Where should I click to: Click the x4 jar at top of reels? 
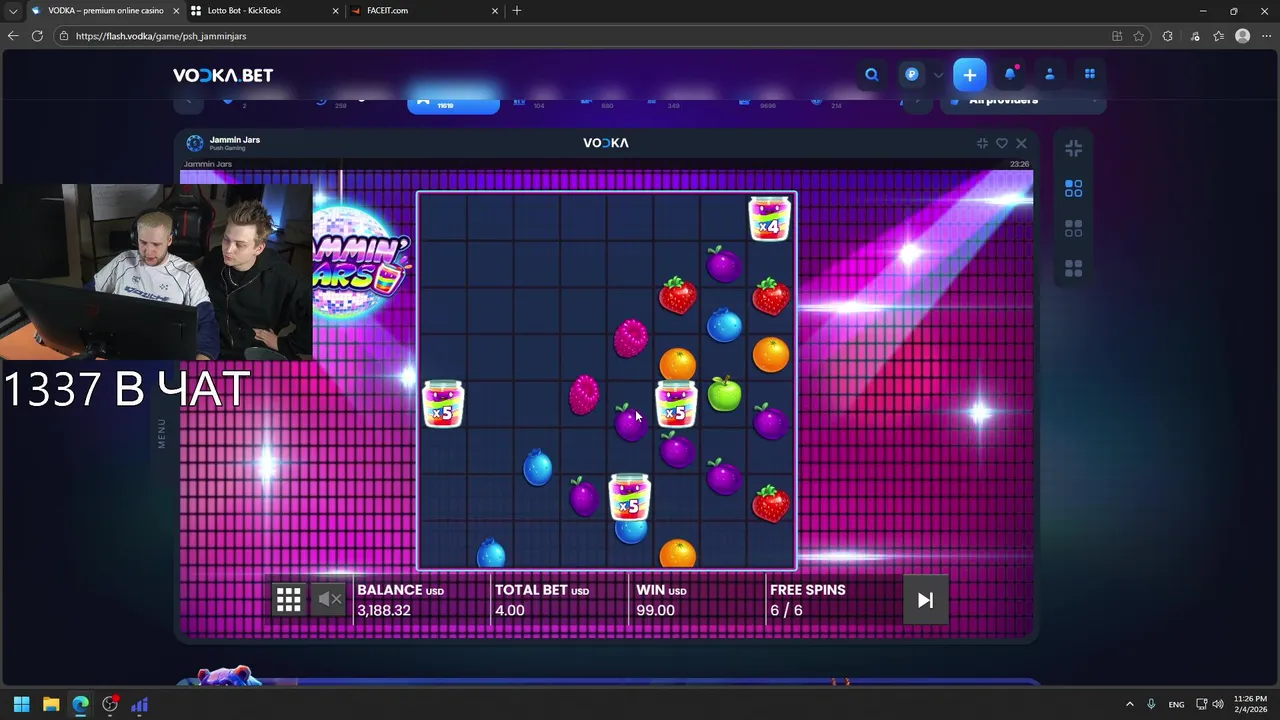click(x=769, y=219)
